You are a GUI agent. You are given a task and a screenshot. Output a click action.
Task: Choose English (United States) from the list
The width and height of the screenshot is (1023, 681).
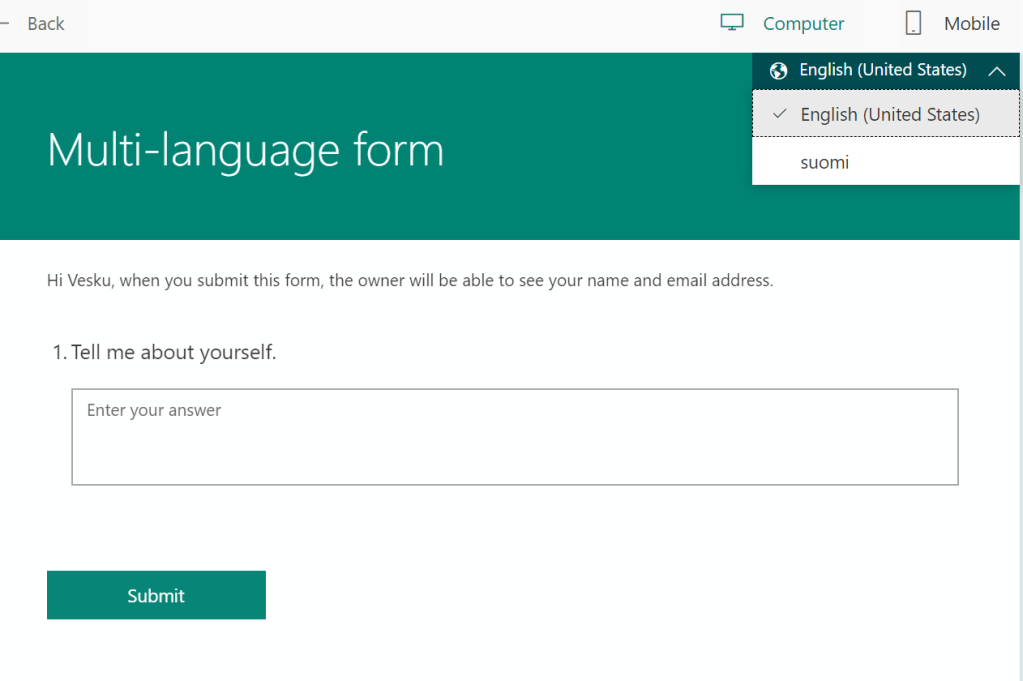click(889, 115)
